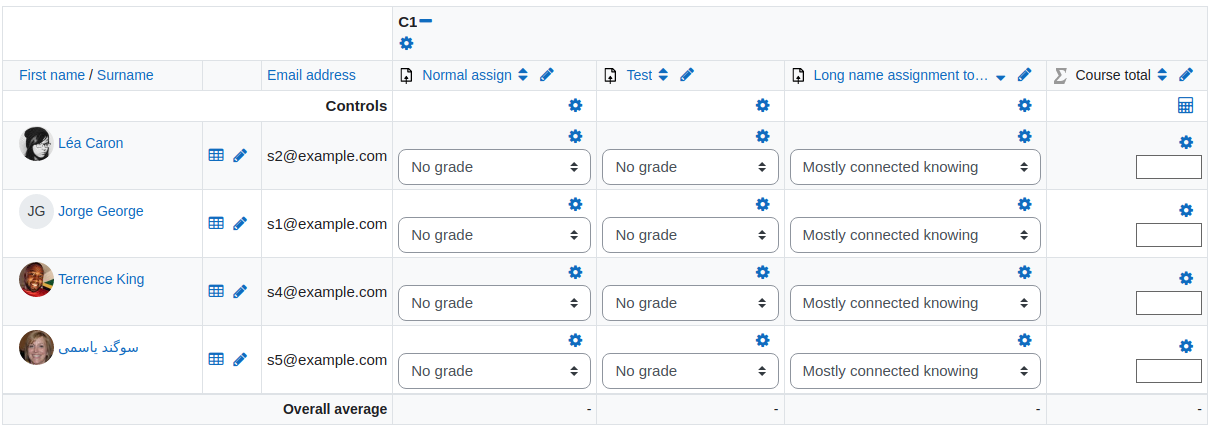This screenshot has width=1219, height=431.
Task: Sort the Course total column
Action: 1162,75
